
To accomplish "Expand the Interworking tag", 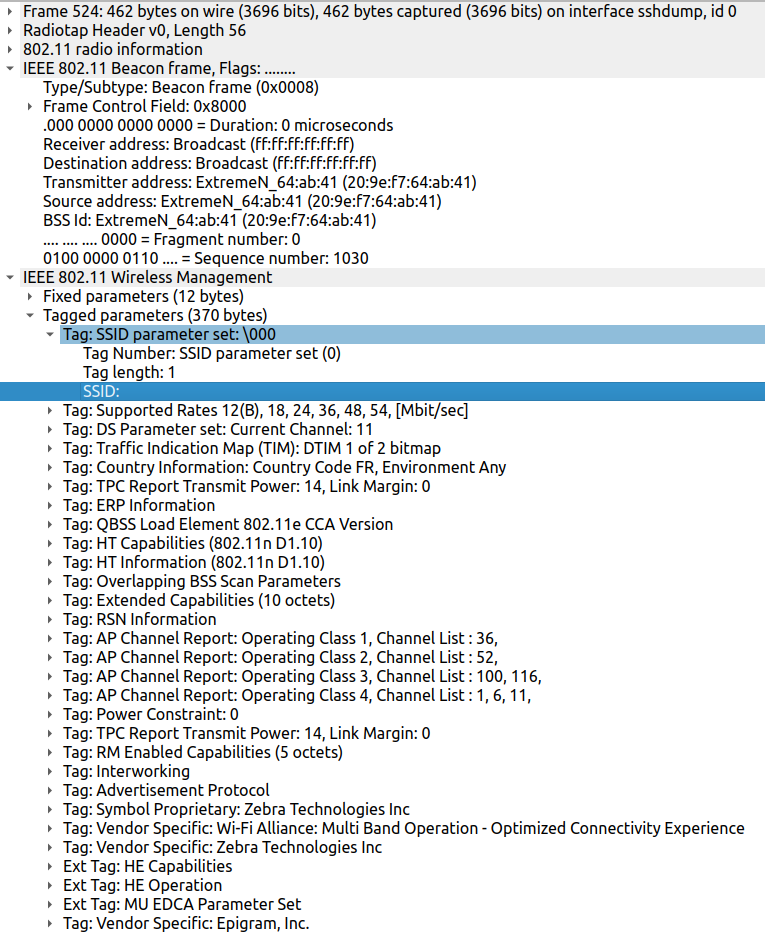I will (x=50, y=772).
